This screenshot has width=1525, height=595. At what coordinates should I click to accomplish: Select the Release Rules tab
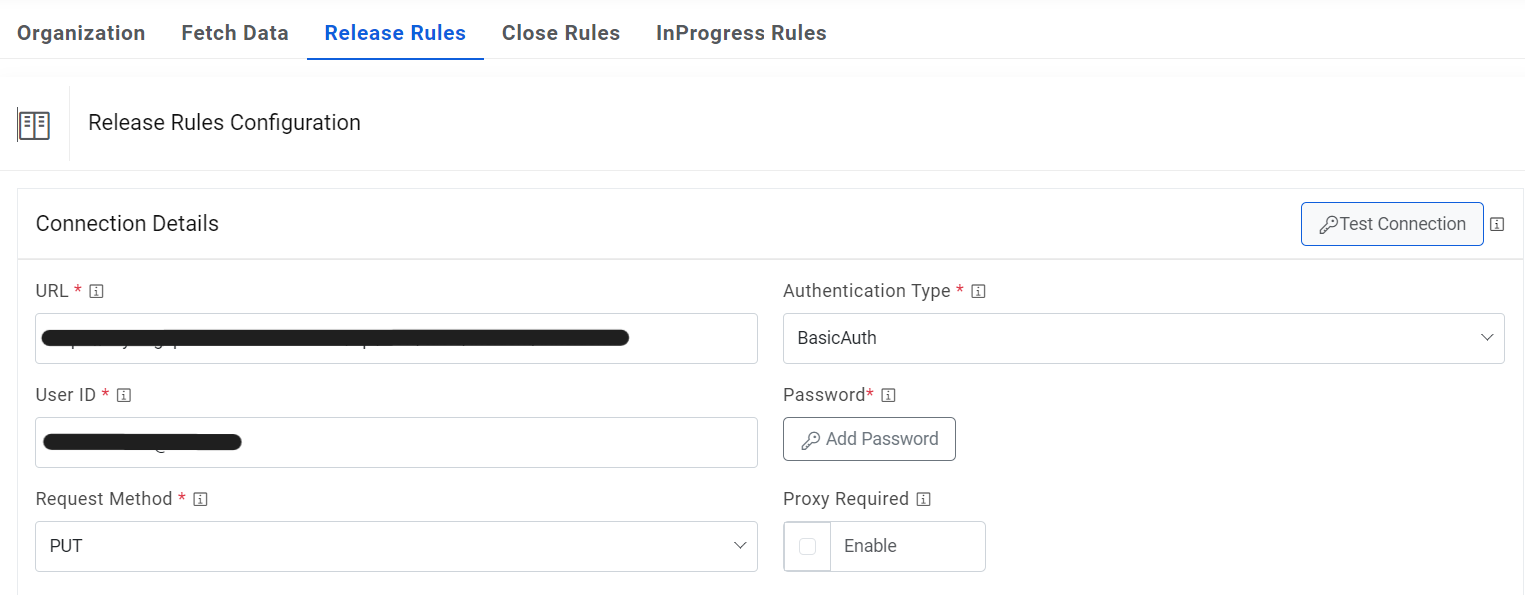395,33
